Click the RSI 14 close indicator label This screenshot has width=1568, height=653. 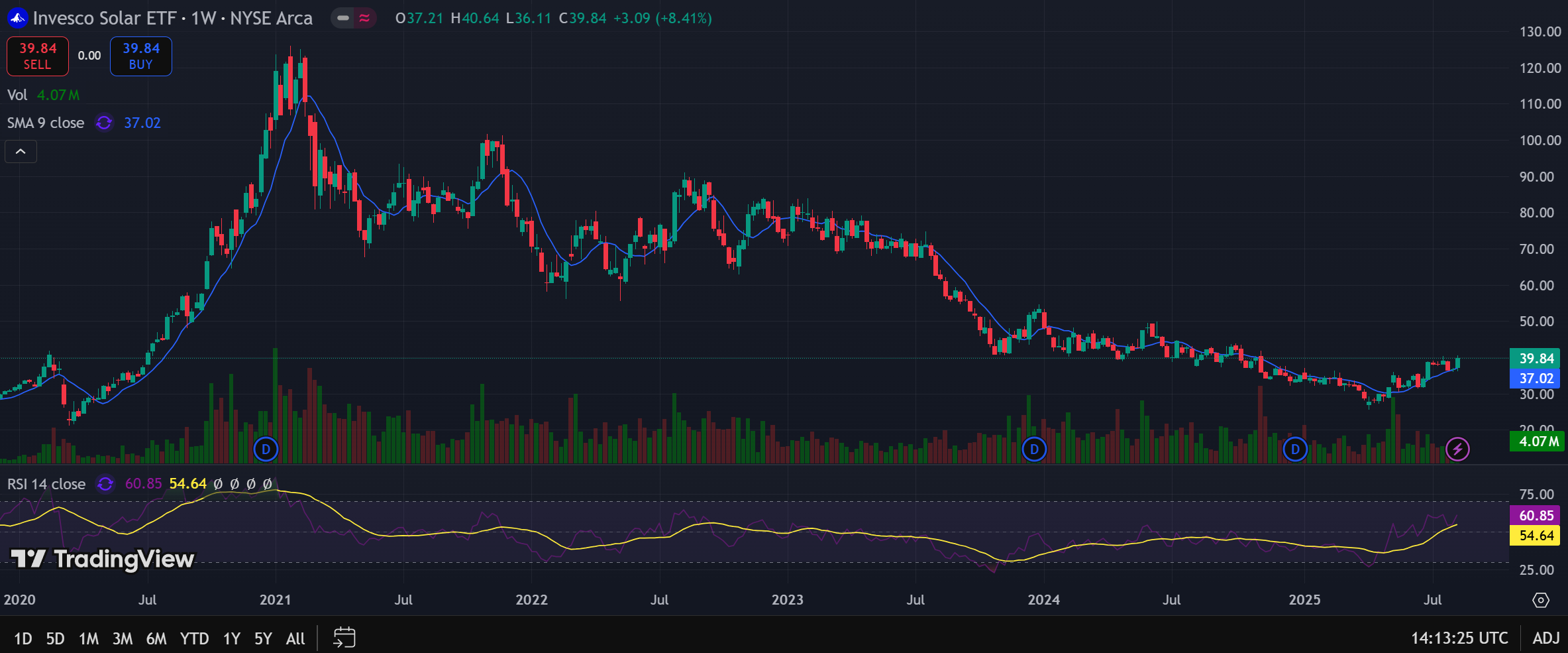(x=46, y=484)
